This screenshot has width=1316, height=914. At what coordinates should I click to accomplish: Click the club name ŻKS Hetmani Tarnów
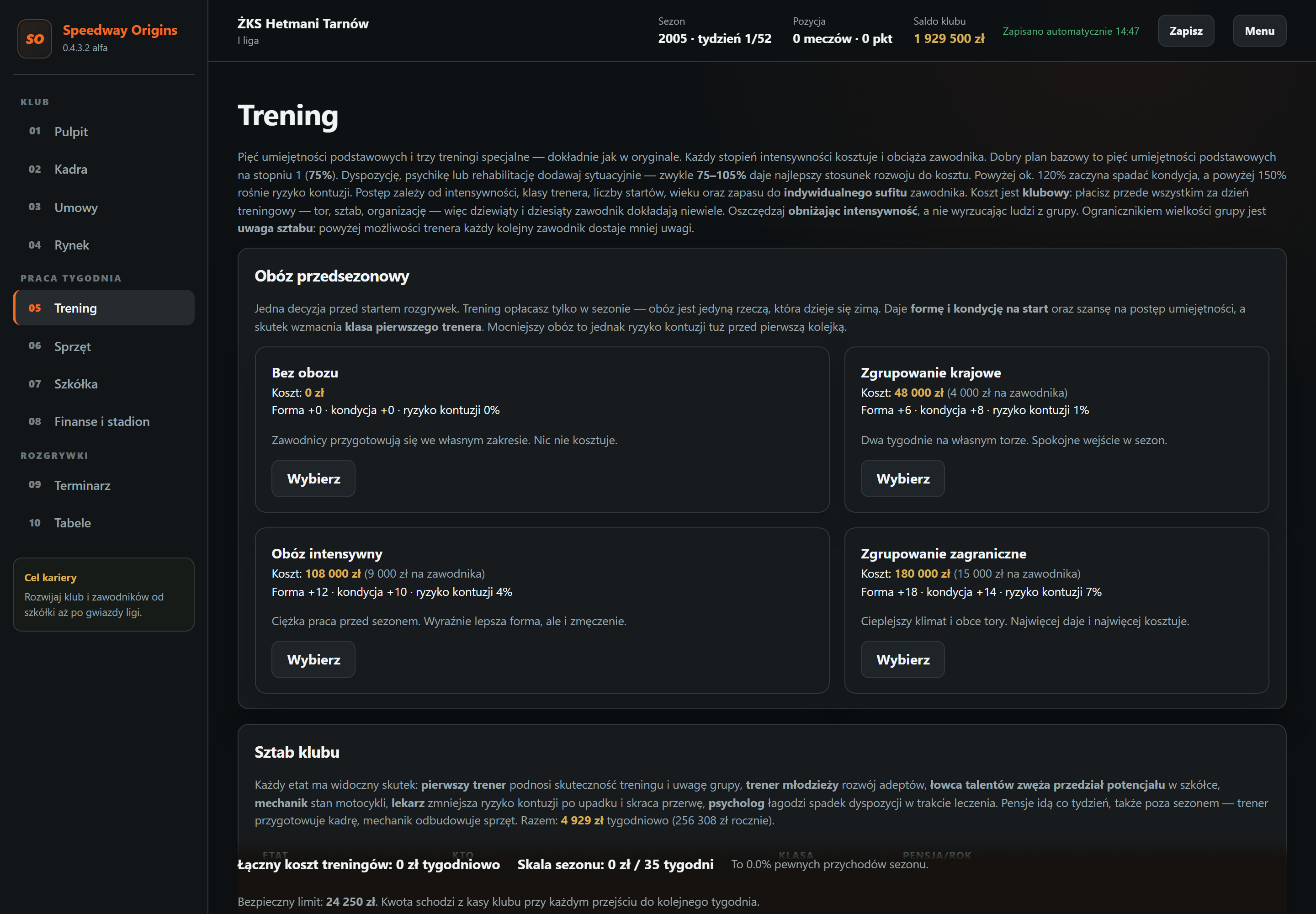pyautogui.click(x=303, y=23)
